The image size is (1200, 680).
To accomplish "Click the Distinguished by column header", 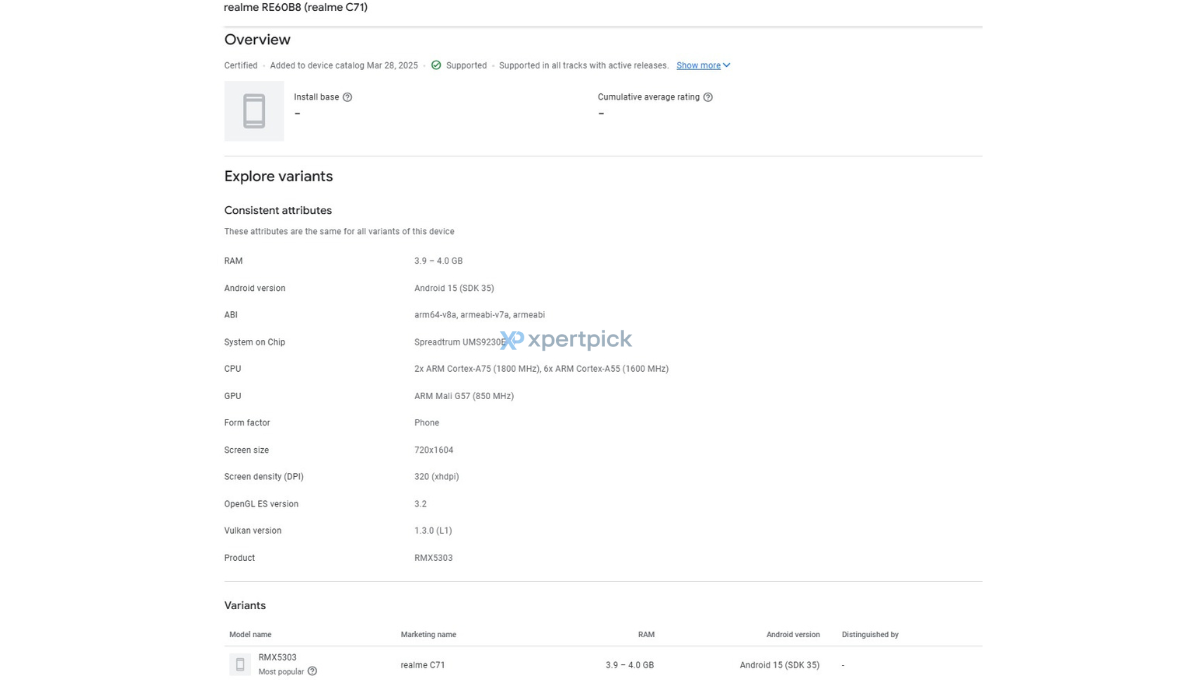I will (x=870, y=635).
